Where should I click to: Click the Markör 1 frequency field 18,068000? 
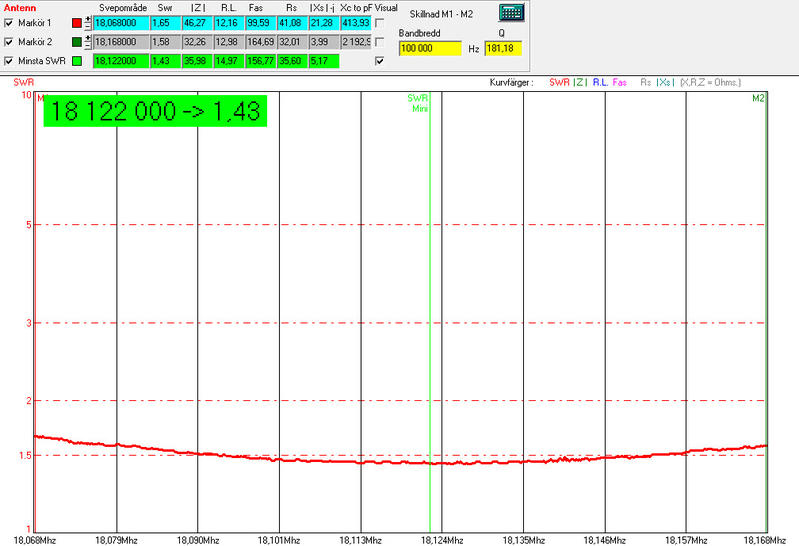121,23
